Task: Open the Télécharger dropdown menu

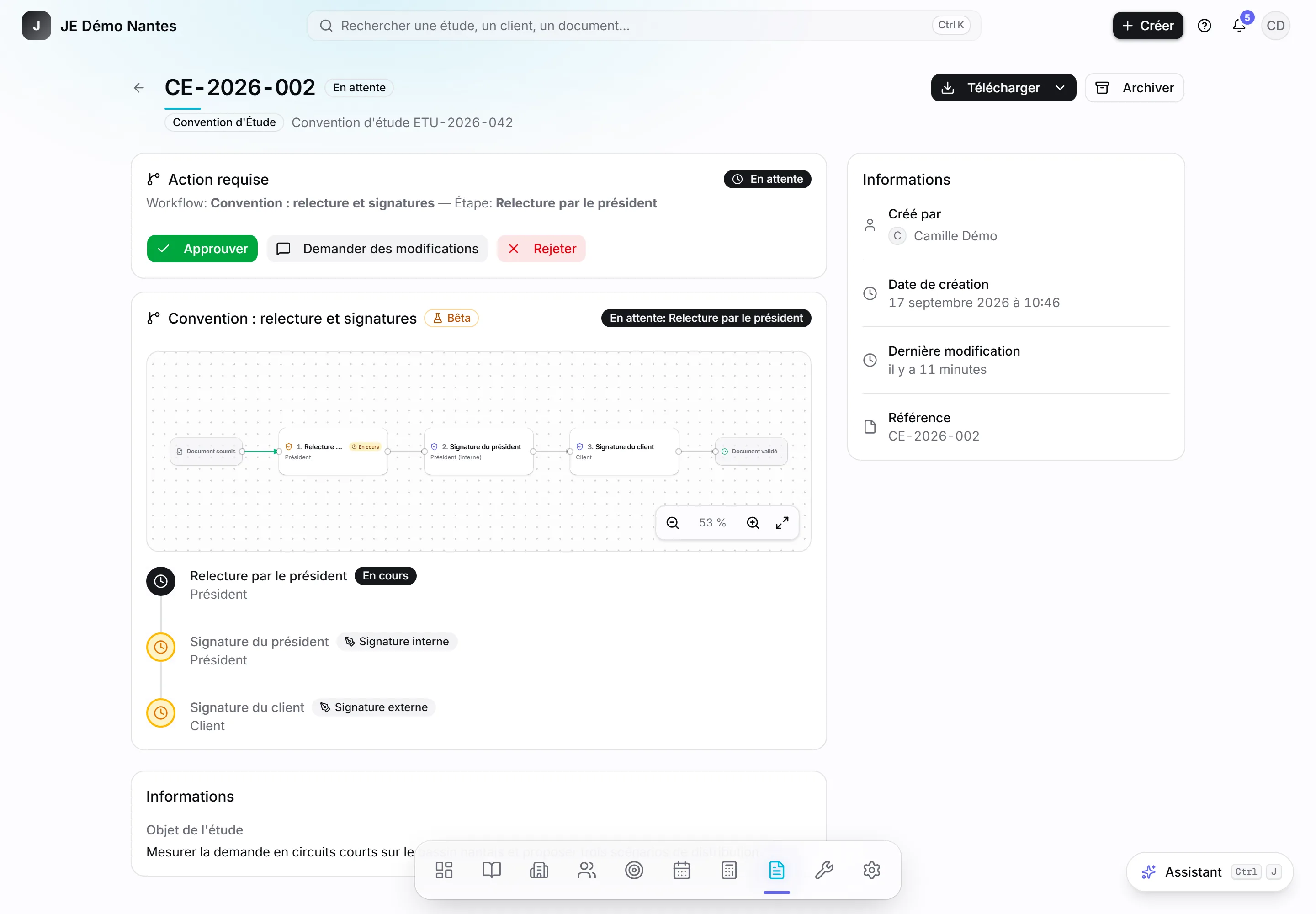Action: [x=1003, y=88]
